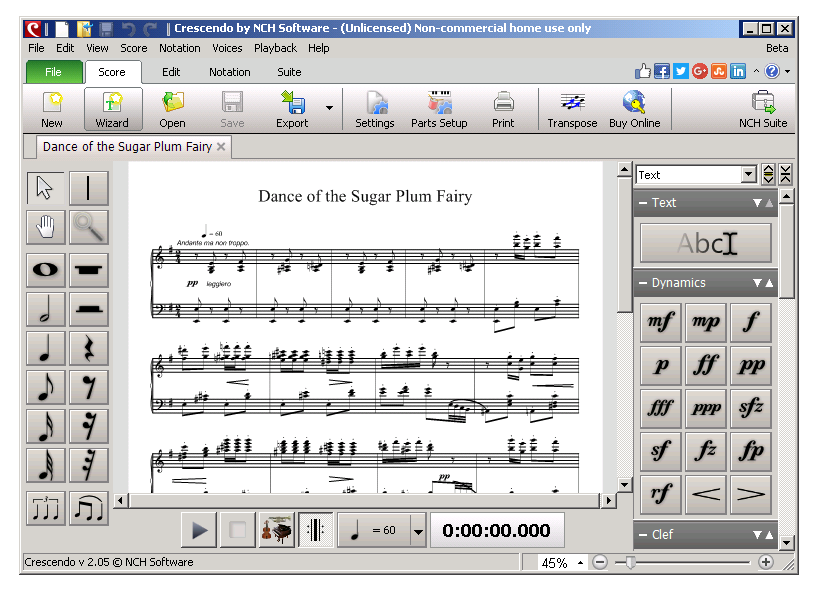Open the Export dropdown arrow
815x592 pixels.
(x=330, y=108)
